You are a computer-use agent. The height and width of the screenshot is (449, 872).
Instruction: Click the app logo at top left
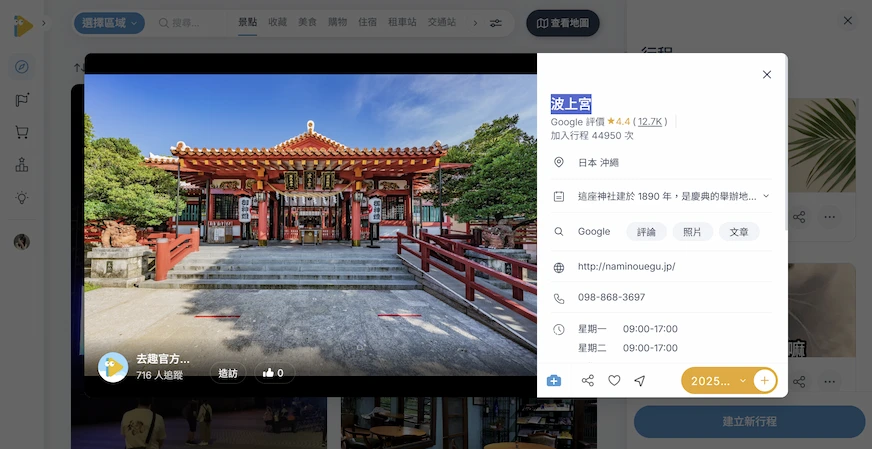click(22, 26)
